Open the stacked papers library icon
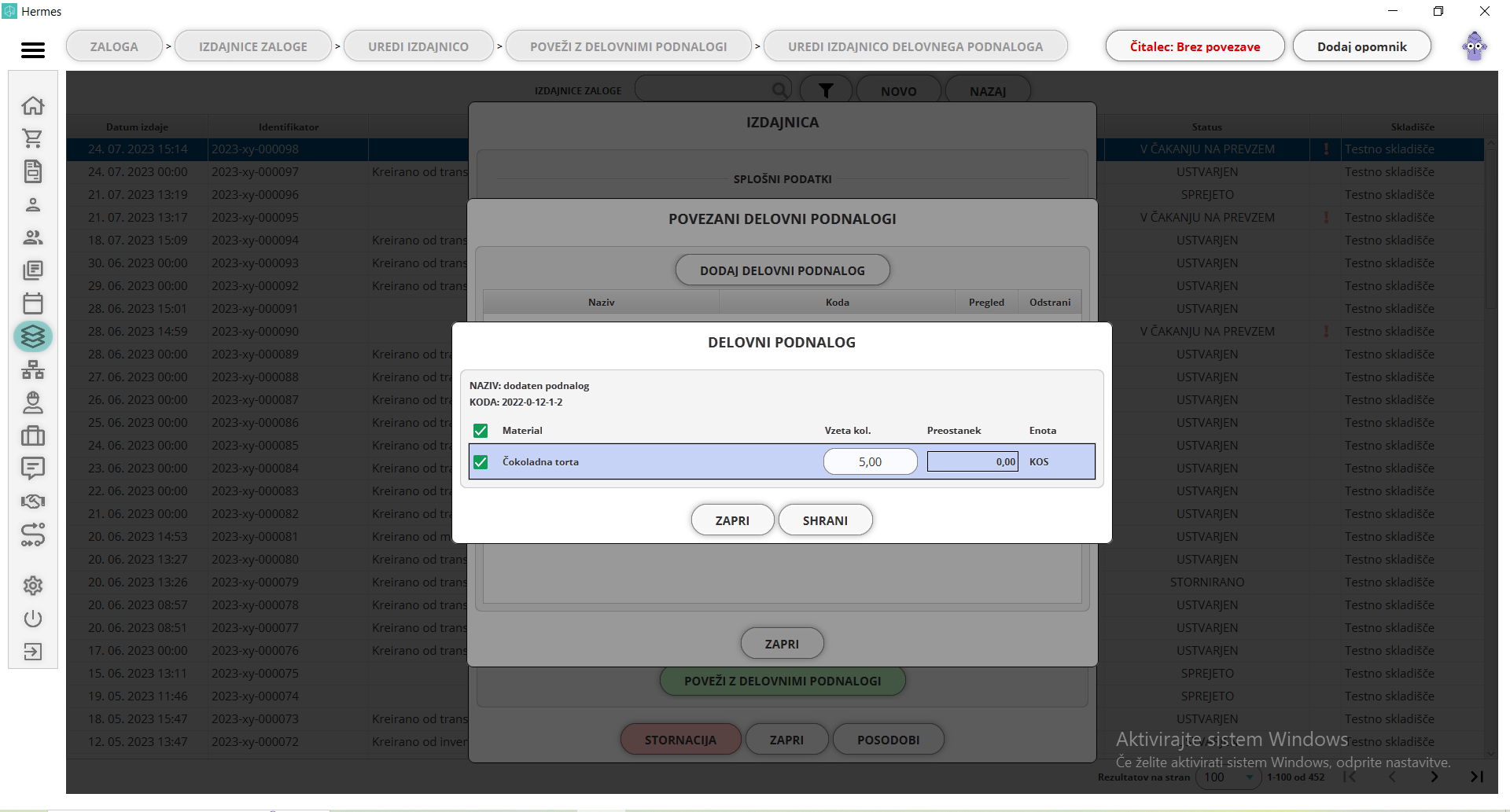 (33, 270)
